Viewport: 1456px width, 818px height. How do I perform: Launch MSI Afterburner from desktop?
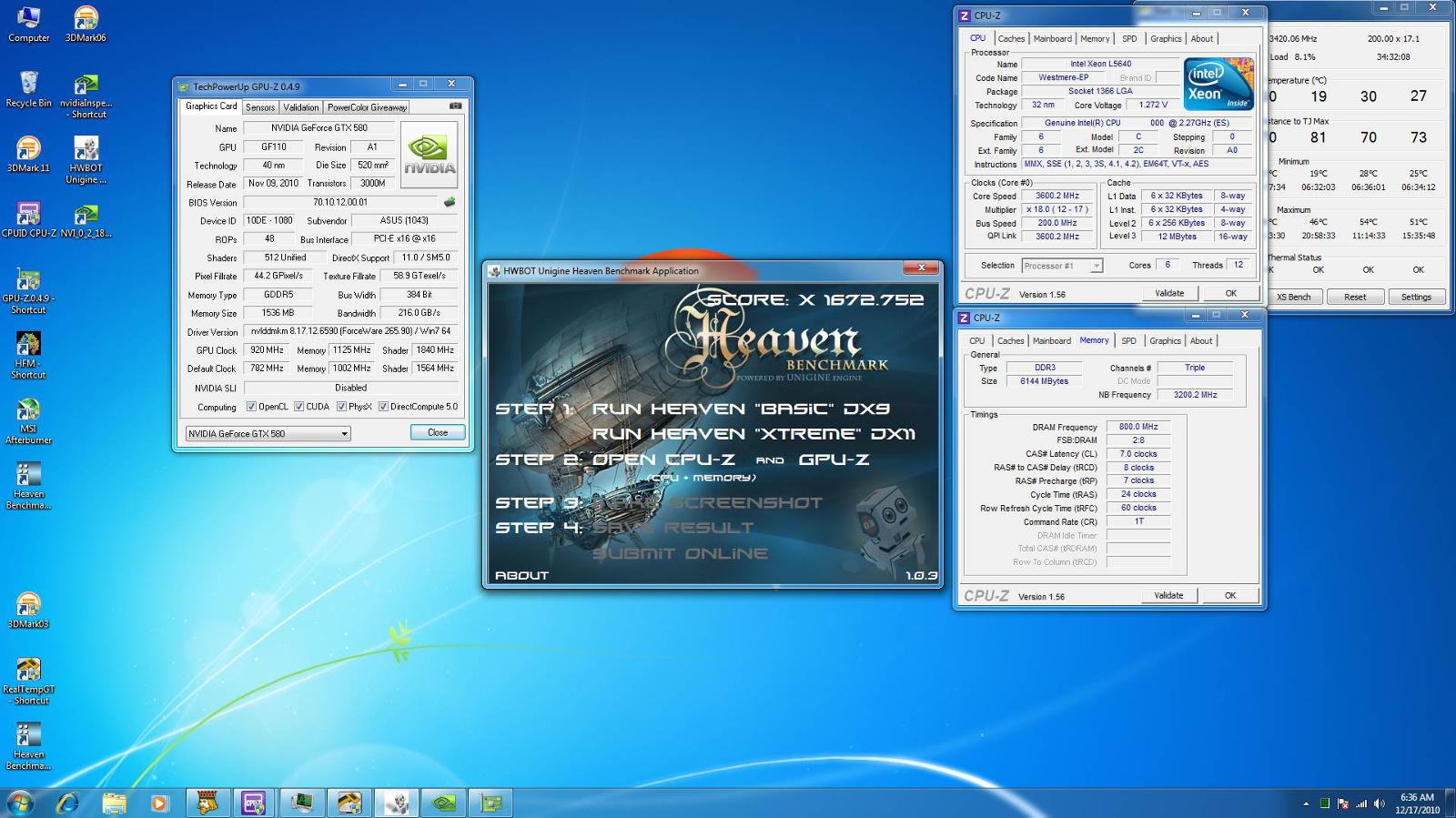tap(28, 421)
